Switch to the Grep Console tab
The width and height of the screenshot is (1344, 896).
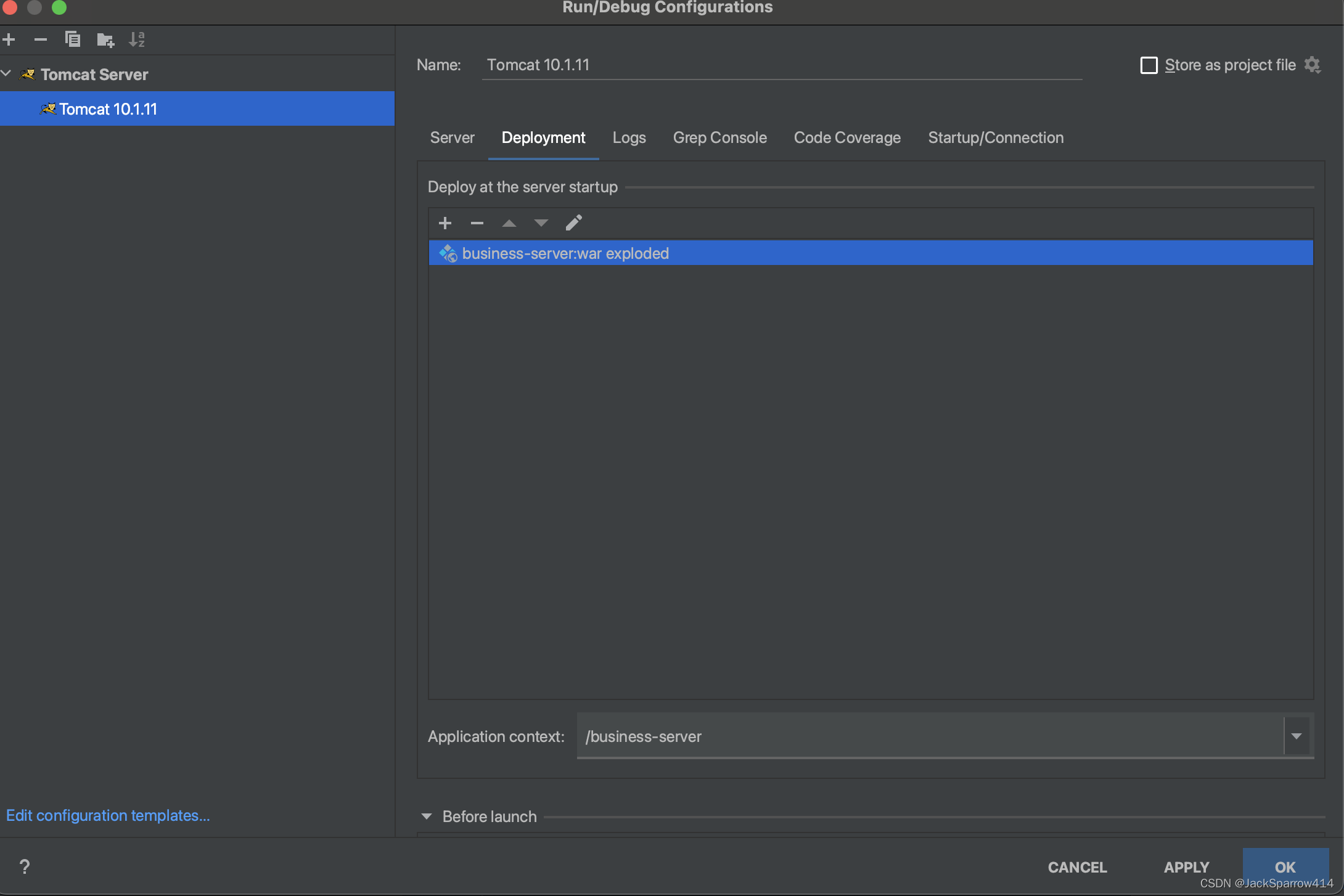tap(720, 137)
